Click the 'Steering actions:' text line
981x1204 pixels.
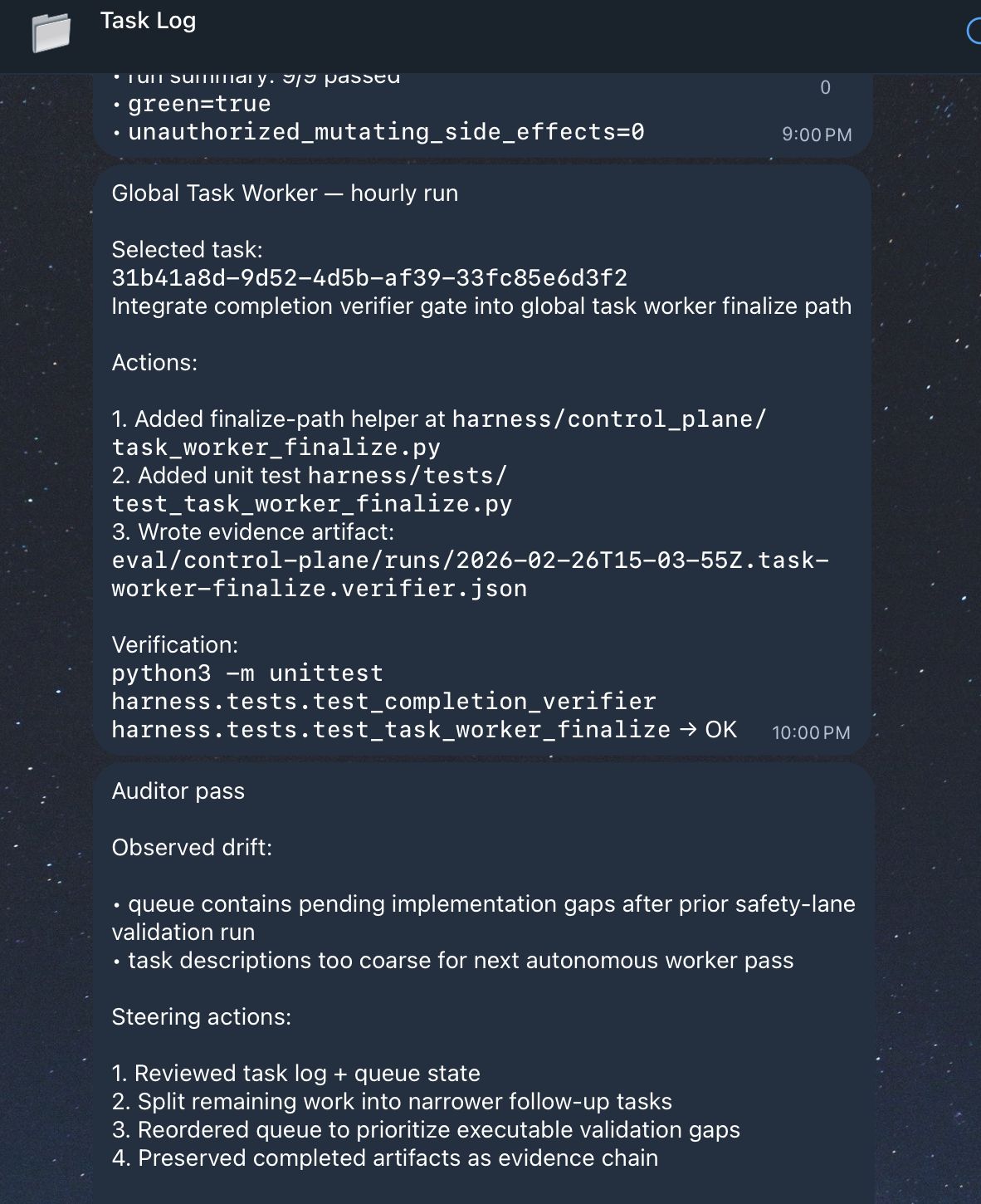pyautogui.click(x=202, y=1017)
